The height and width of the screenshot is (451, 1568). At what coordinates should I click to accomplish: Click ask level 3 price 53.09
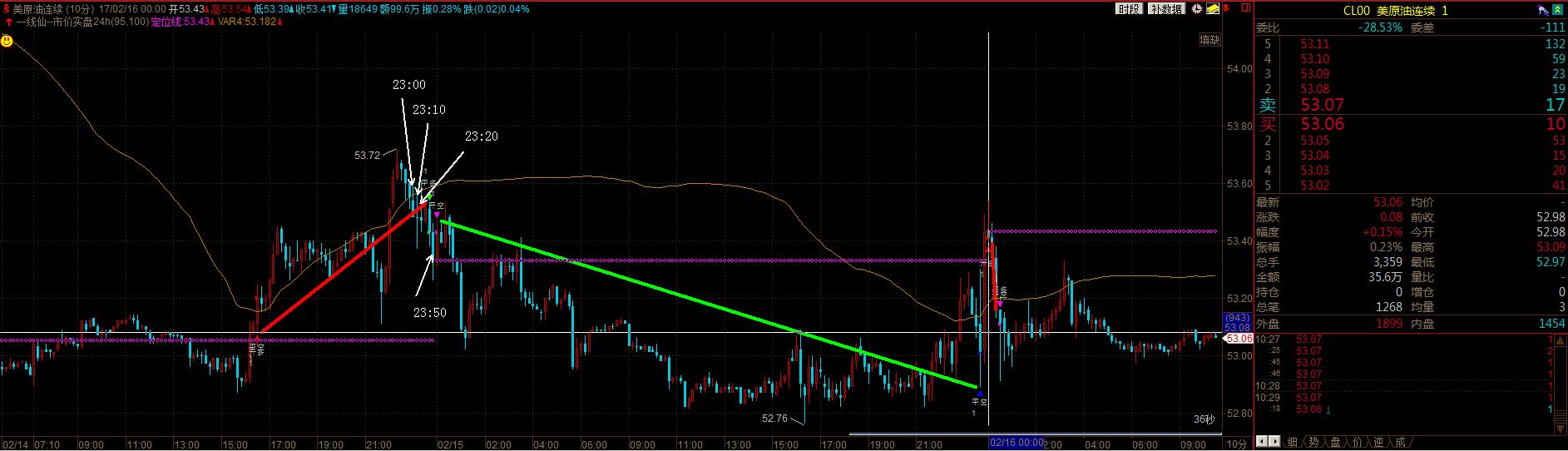1315,74
